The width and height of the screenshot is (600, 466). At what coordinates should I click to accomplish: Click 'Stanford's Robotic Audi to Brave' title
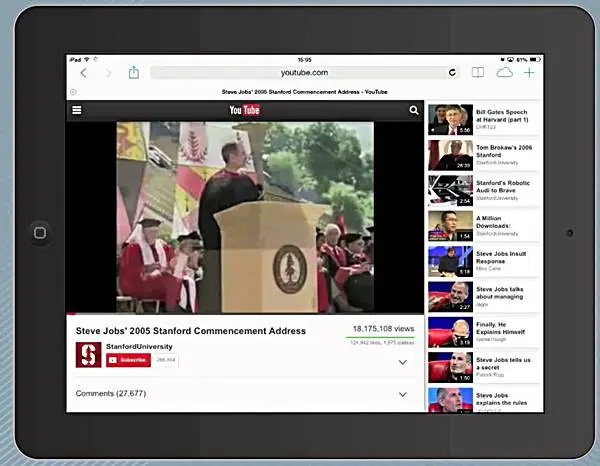[x=503, y=187]
